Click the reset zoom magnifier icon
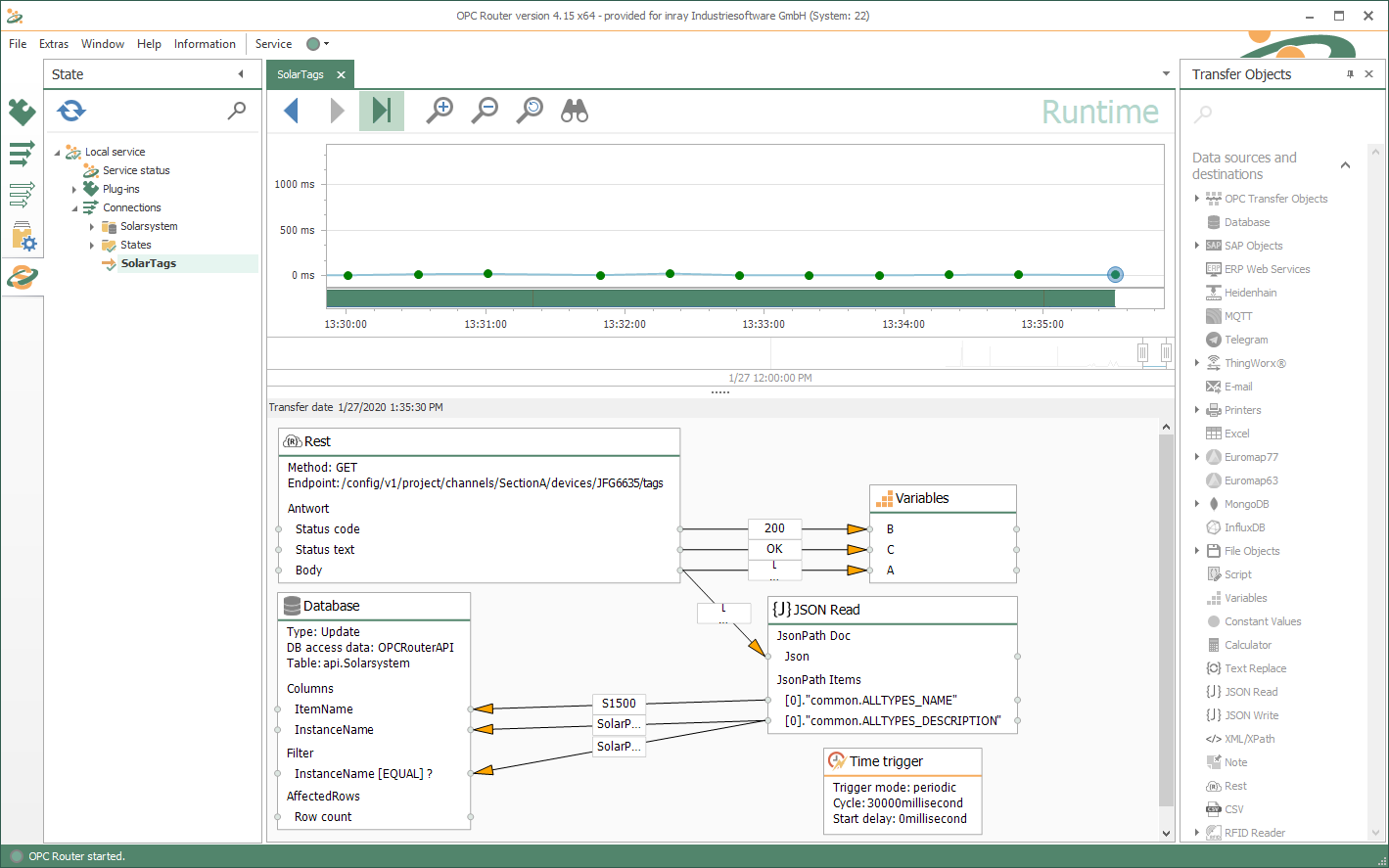The image size is (1389, 868). (530, 111)
